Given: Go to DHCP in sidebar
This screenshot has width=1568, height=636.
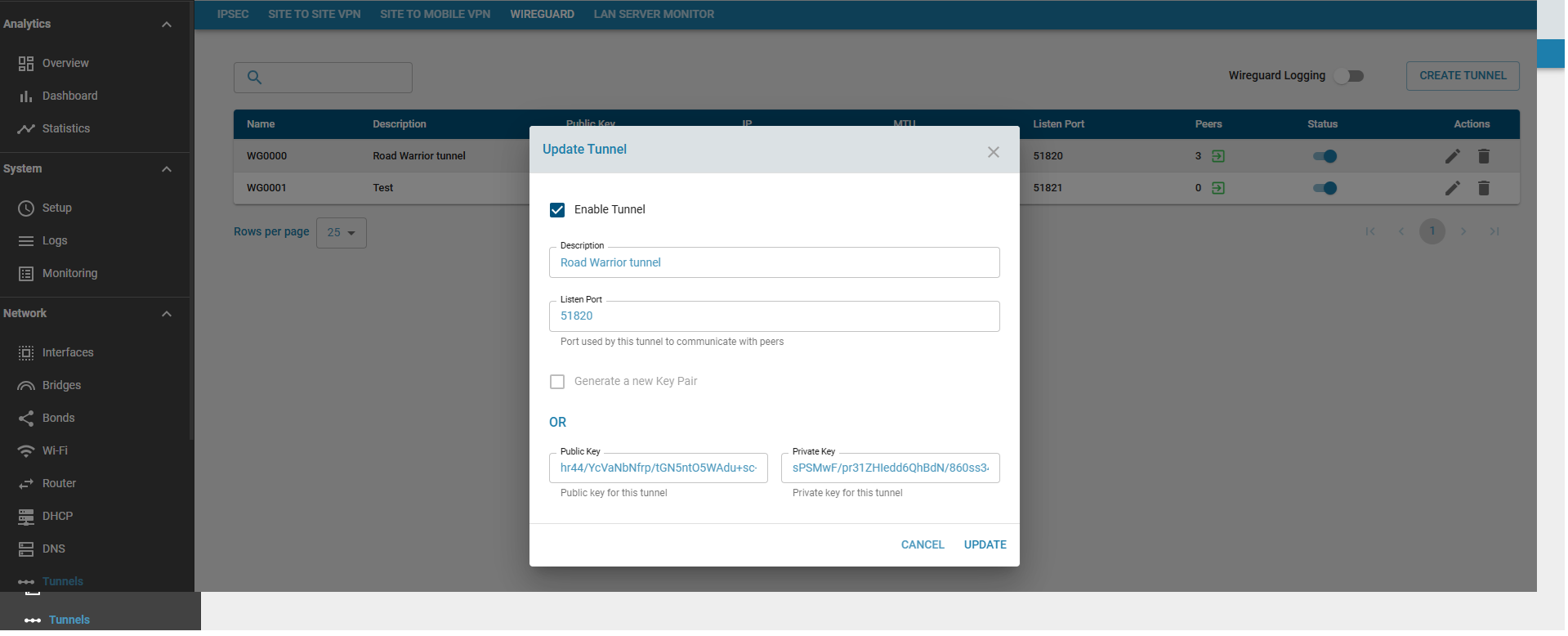Looking at the screenshot, I should (x=57, y=516).
